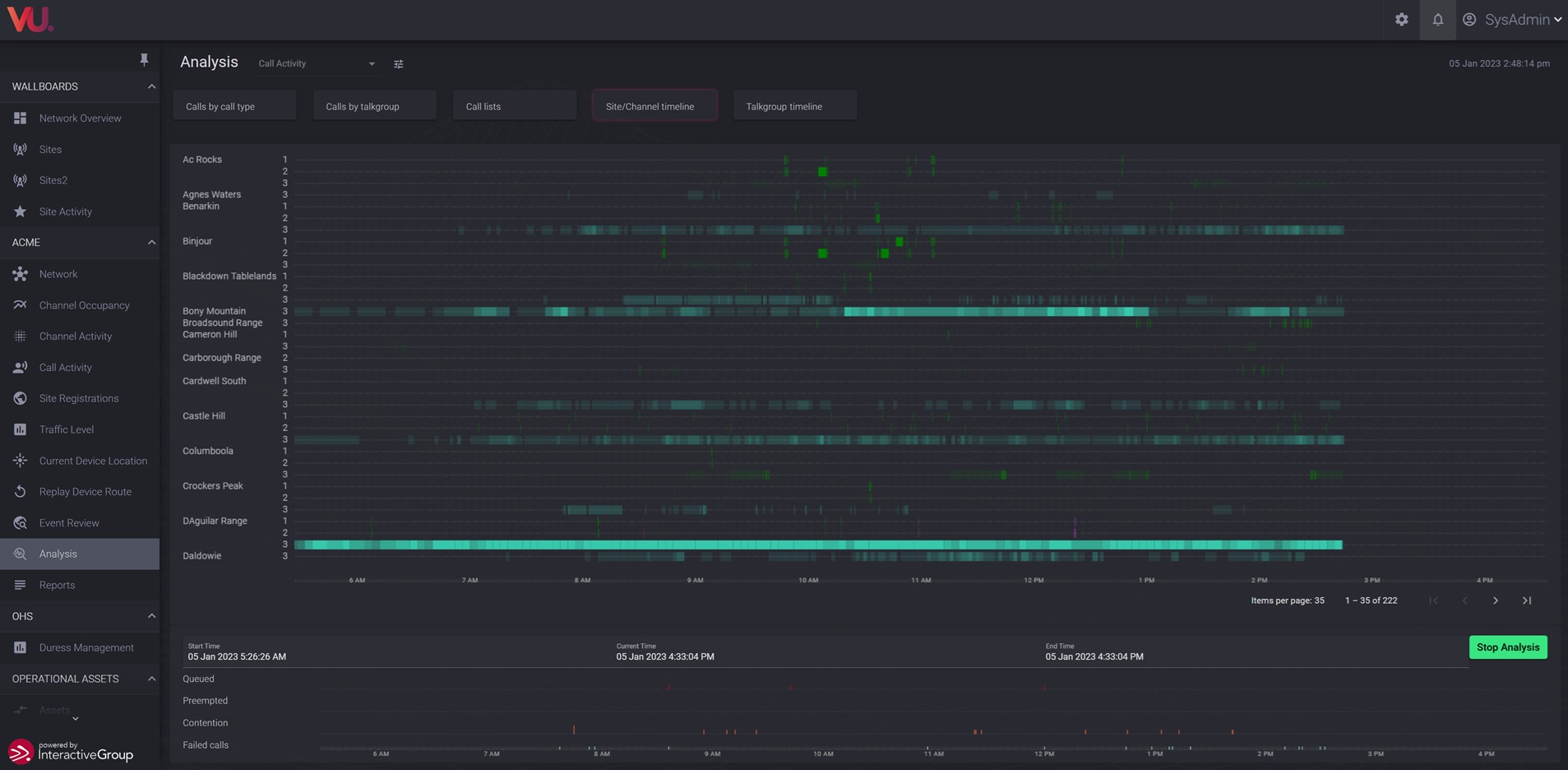Open the Event Review page link
This screenshot has height=770, width=1568.
[x=69, y=523]
